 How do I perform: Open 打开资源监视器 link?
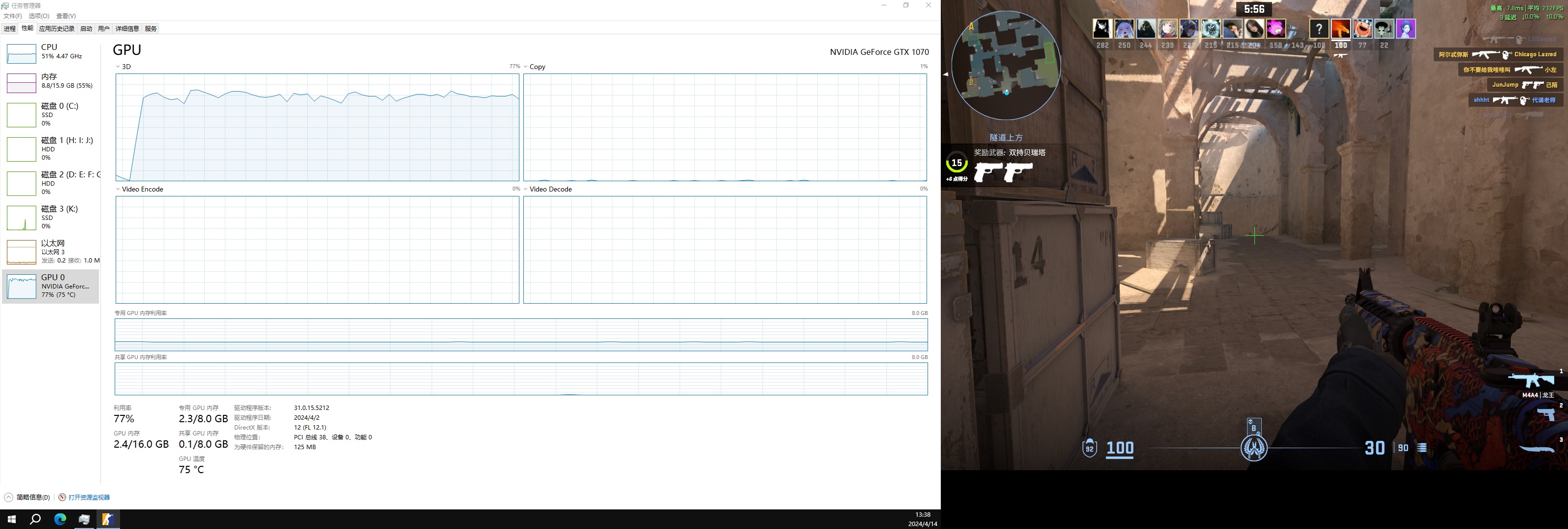pos(89,497)
